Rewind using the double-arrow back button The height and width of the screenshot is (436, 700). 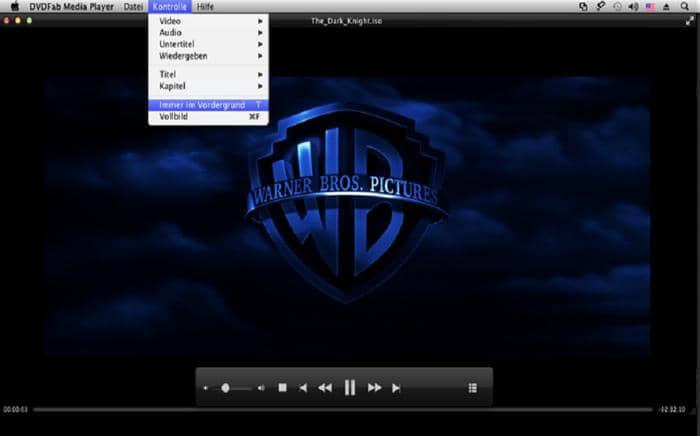(325, 388)
